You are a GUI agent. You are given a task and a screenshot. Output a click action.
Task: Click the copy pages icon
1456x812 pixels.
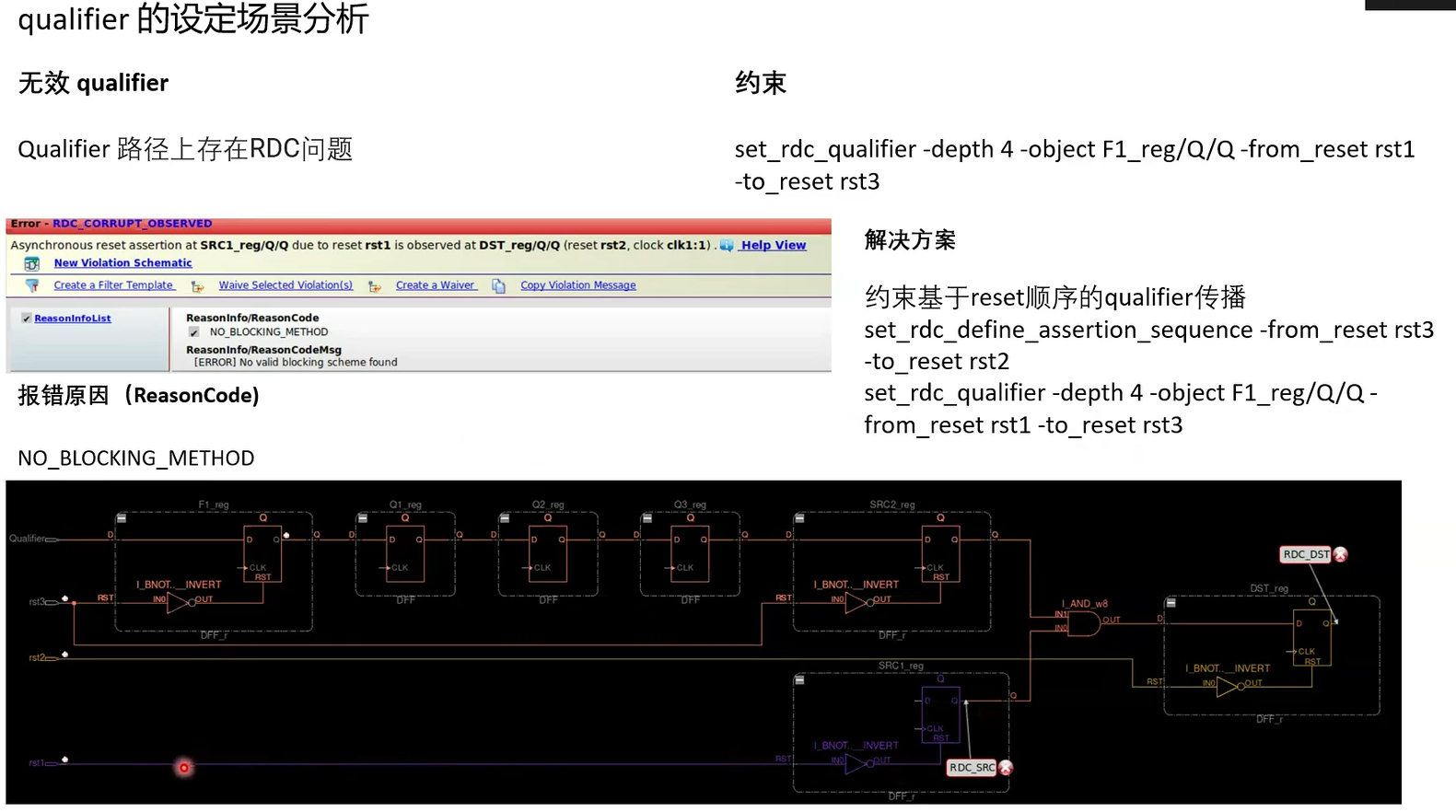point(499,286)
